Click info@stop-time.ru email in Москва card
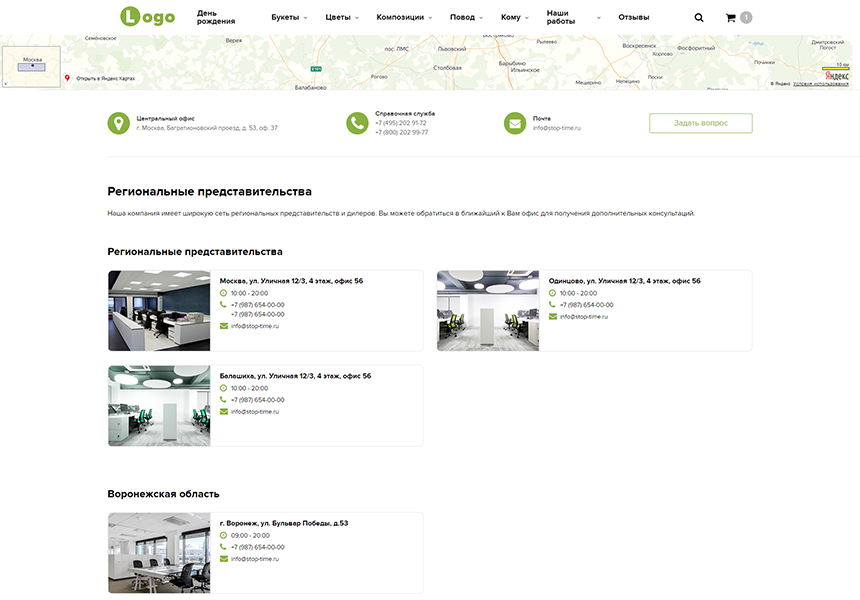860x600 pixels. (255, 326)
